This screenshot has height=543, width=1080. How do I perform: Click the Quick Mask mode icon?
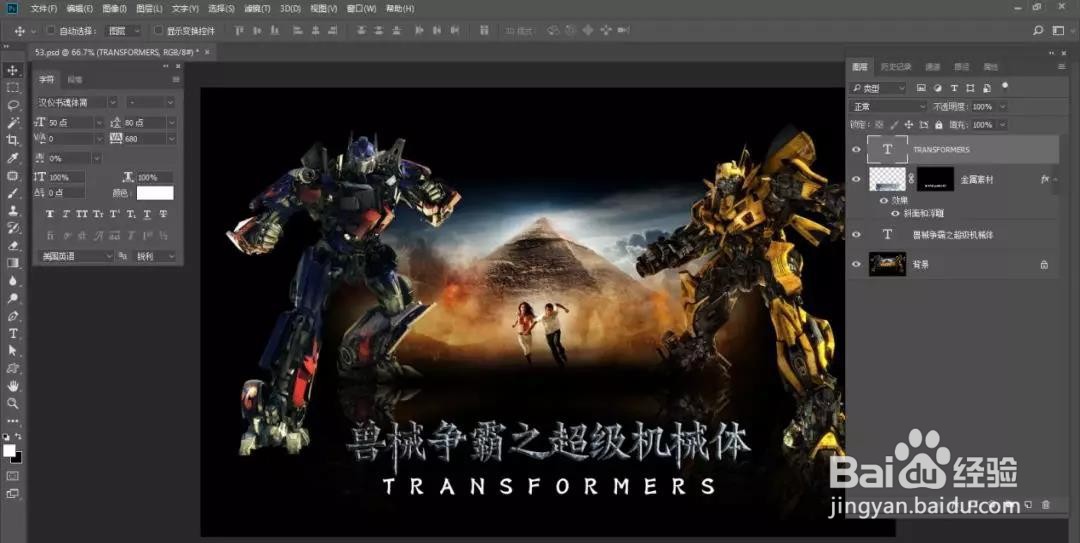click(12, 476)
